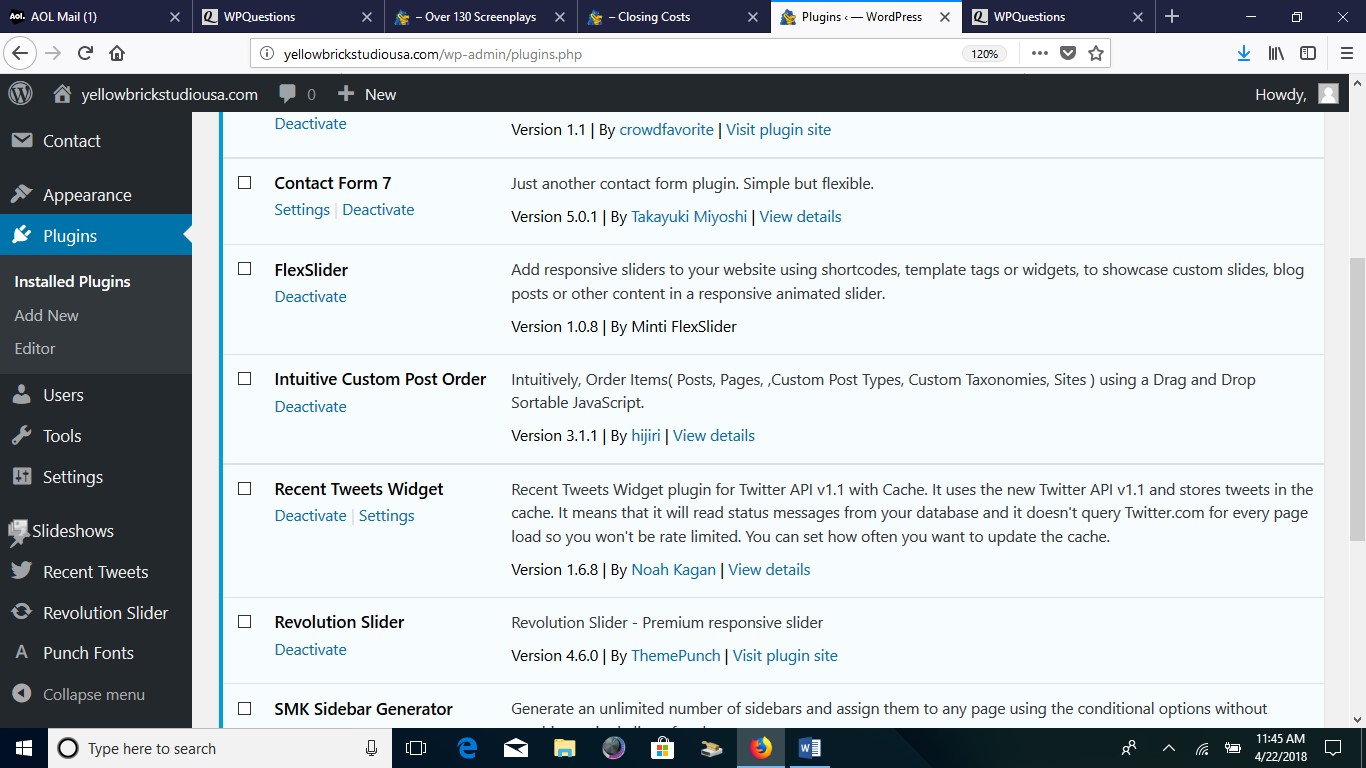This screenshot has width=1366, height=768.
Task: Open the Firefox hamburger menu
Action: click(x=1345, y=53)
